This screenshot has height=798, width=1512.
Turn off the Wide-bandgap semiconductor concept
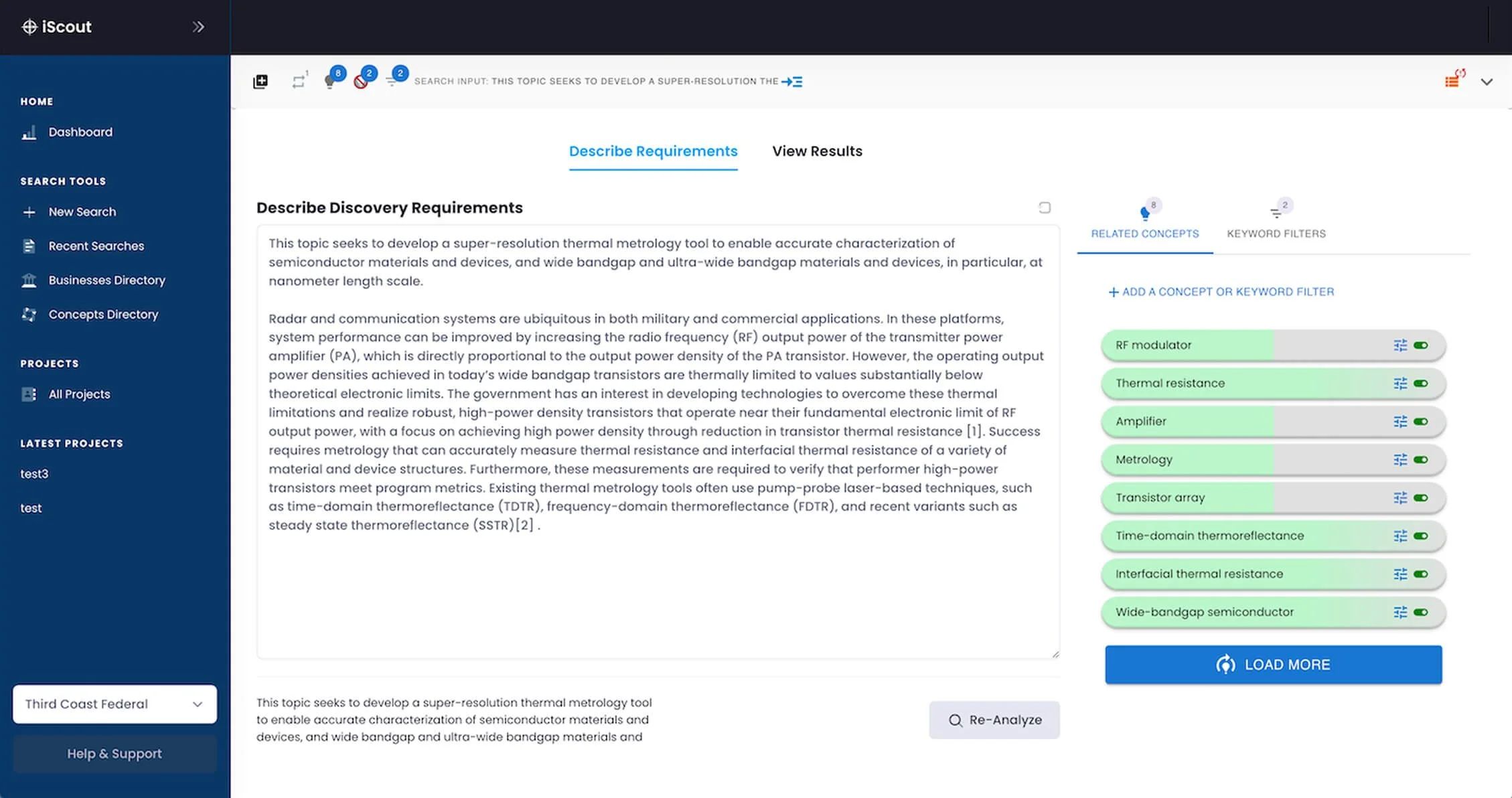coord(1421,612)
